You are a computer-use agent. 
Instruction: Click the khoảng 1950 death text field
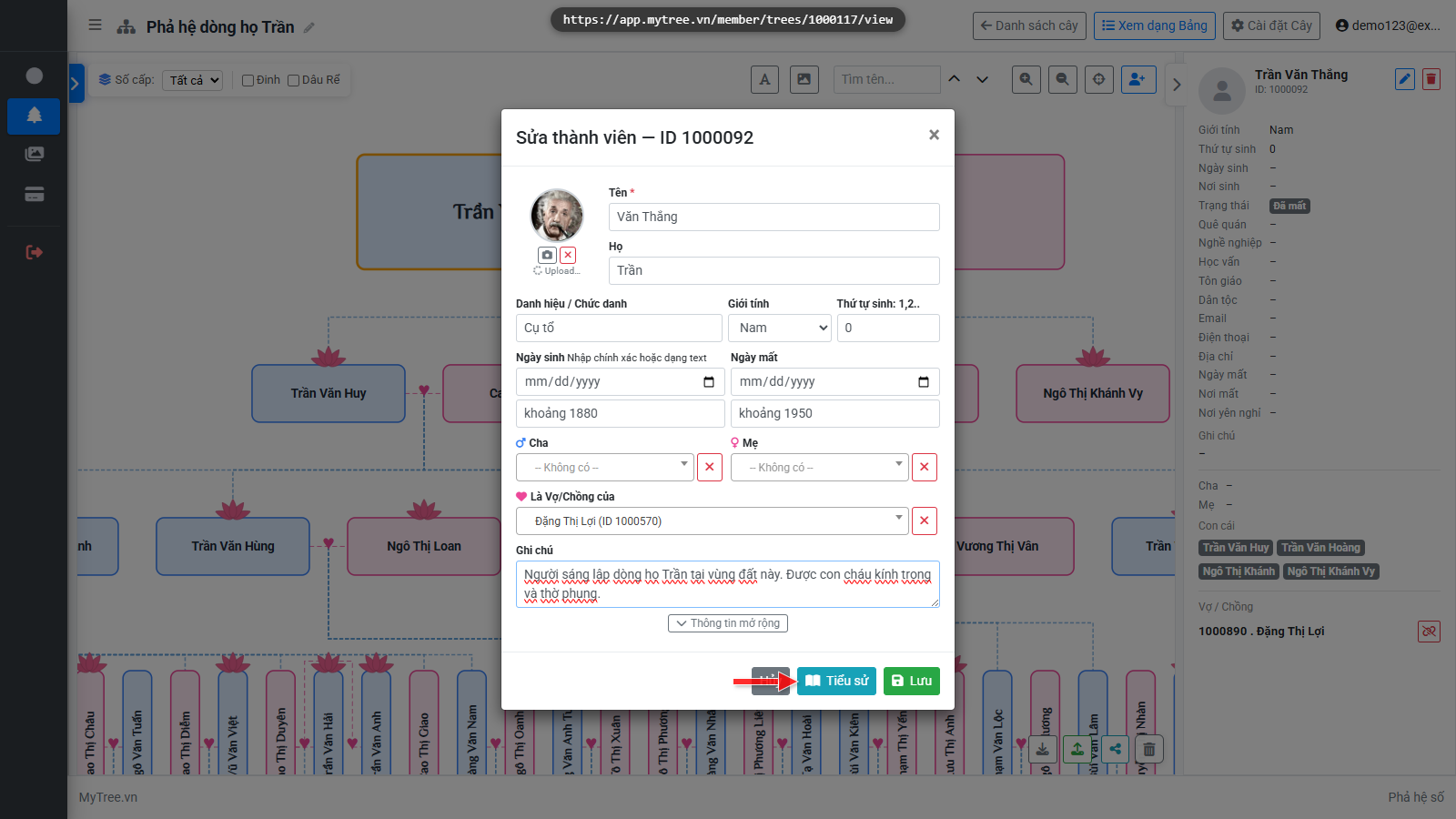[x=835, y=413]
